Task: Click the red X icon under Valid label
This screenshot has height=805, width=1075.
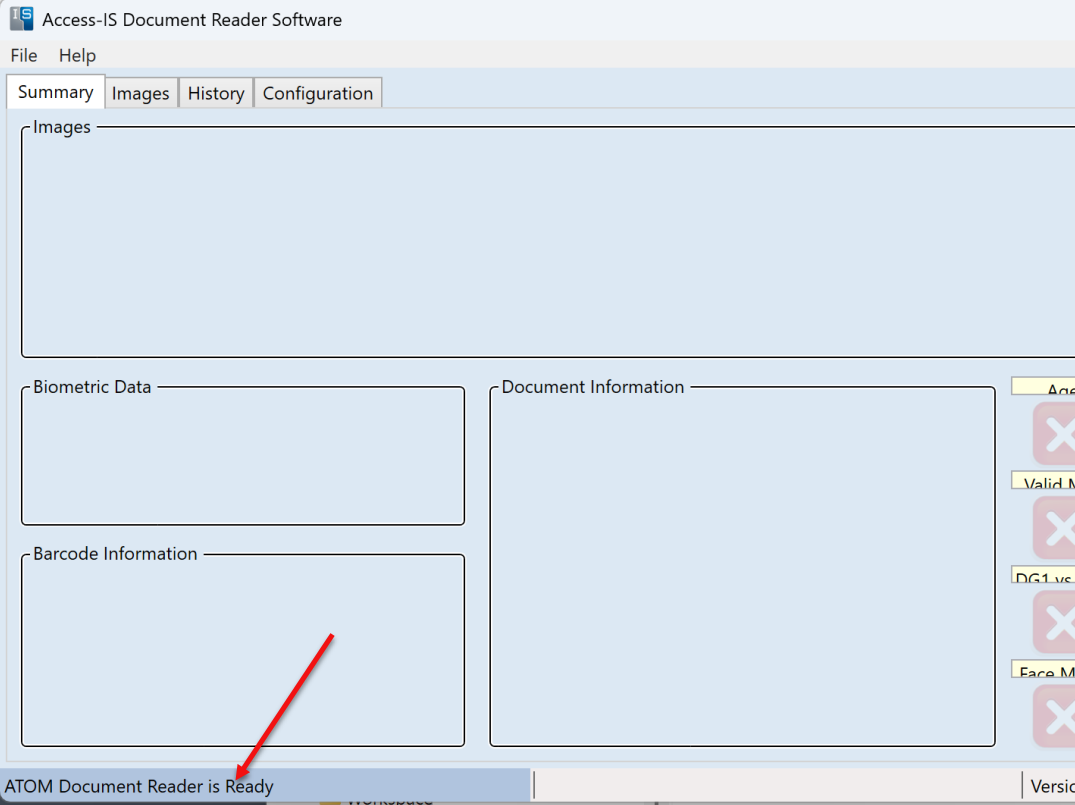Action: [1054, 528]
